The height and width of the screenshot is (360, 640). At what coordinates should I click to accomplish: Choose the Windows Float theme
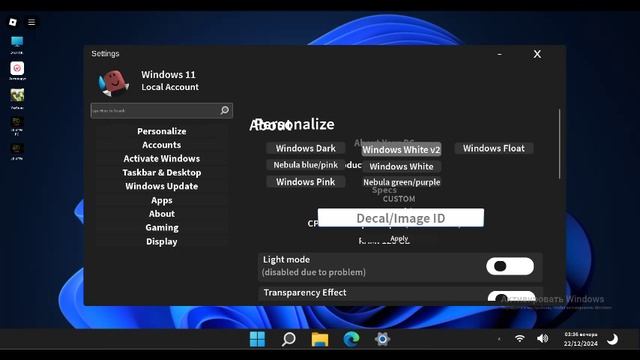coord(494,148)
